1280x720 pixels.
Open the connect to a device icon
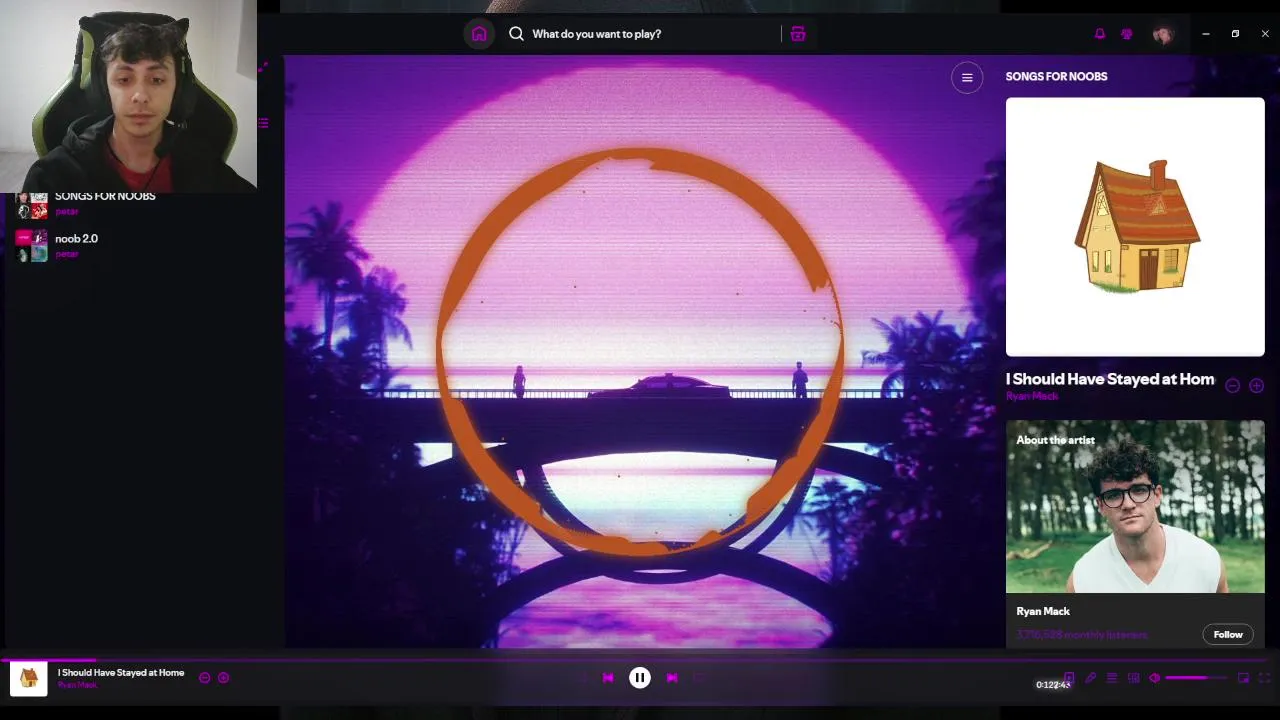coord(1134,678)
